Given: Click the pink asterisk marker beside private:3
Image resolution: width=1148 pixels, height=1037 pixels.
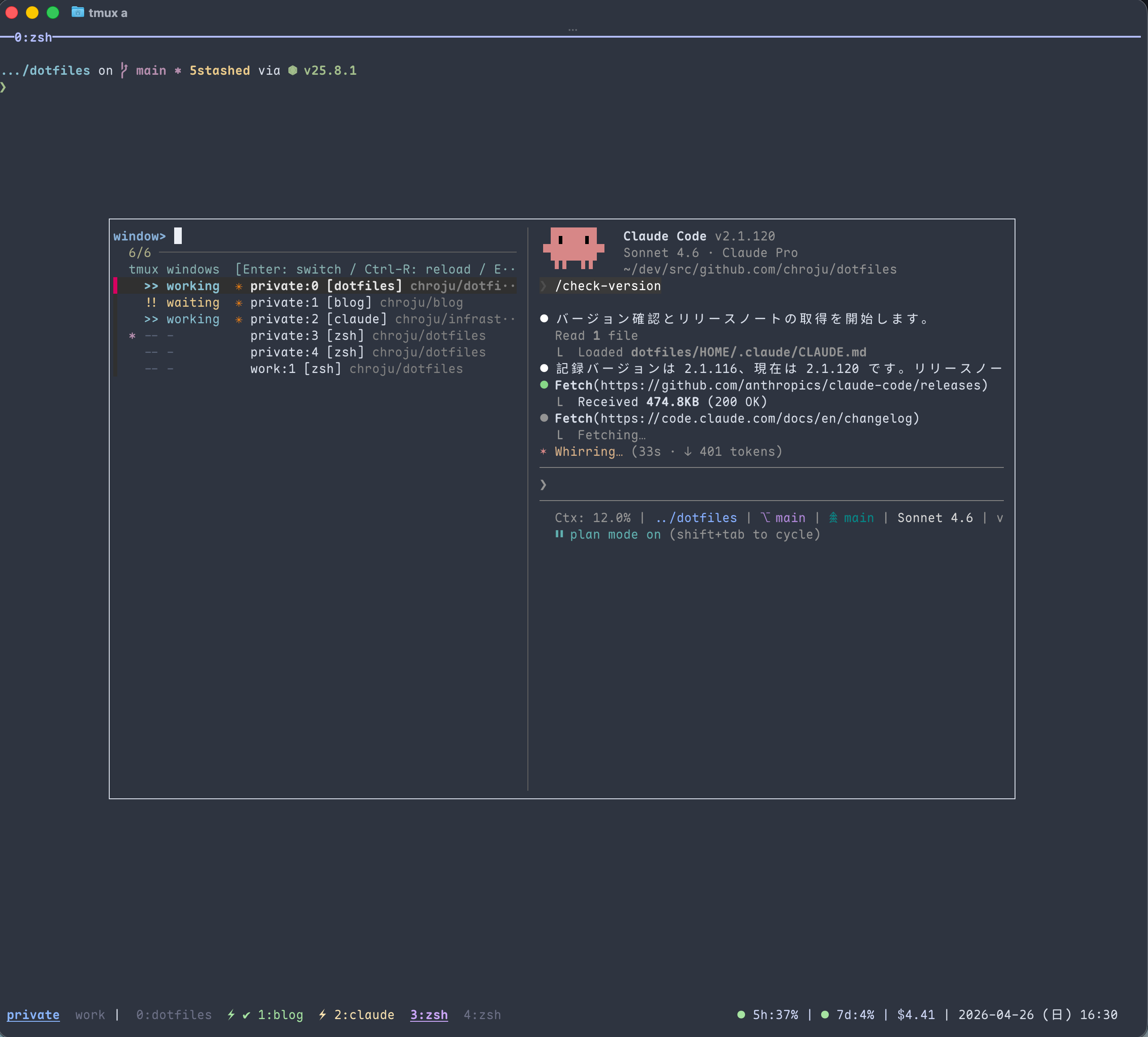Looking at the screenshot, I should (132, 336).
